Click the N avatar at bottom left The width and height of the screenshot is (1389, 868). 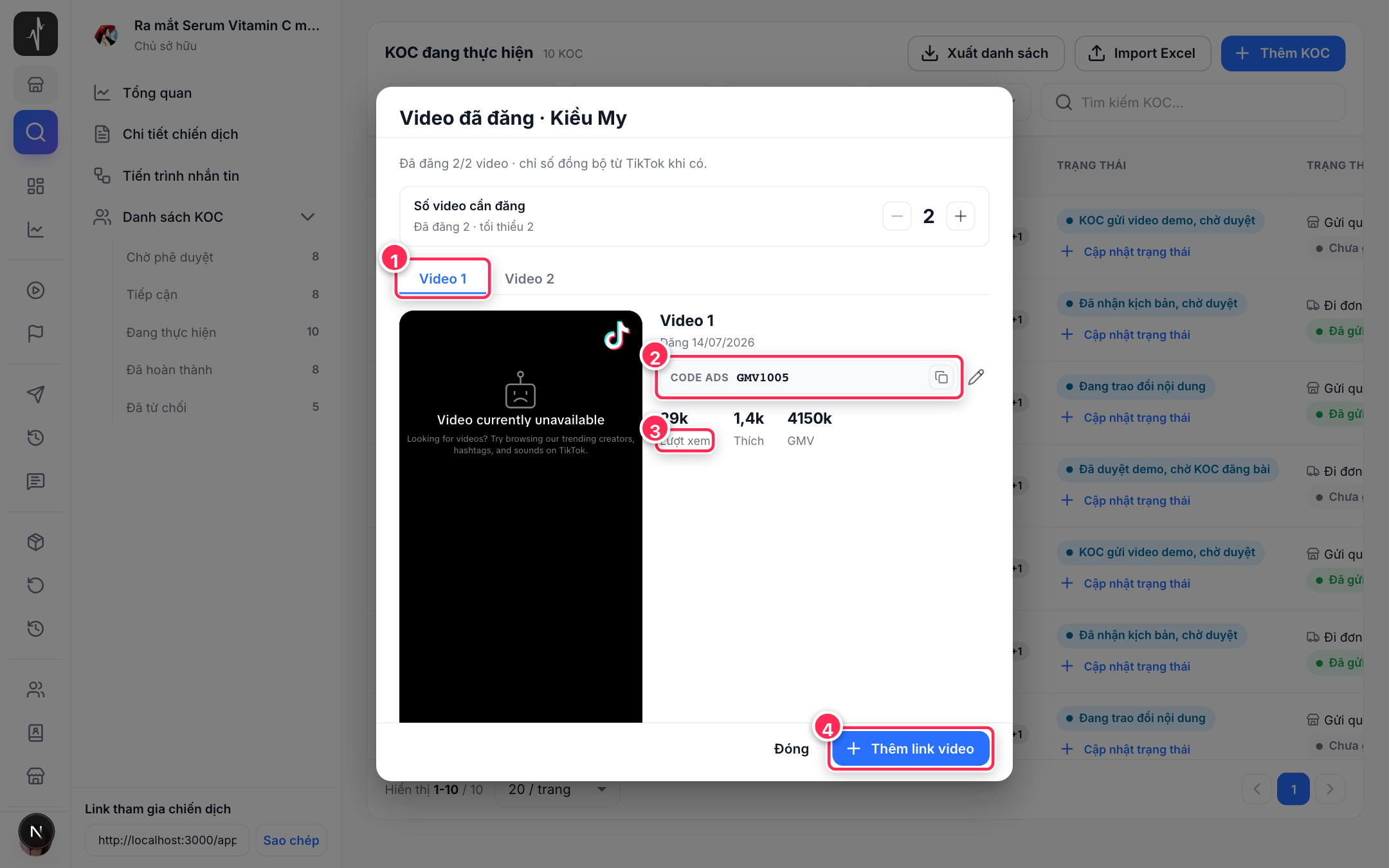click(36, 832)
